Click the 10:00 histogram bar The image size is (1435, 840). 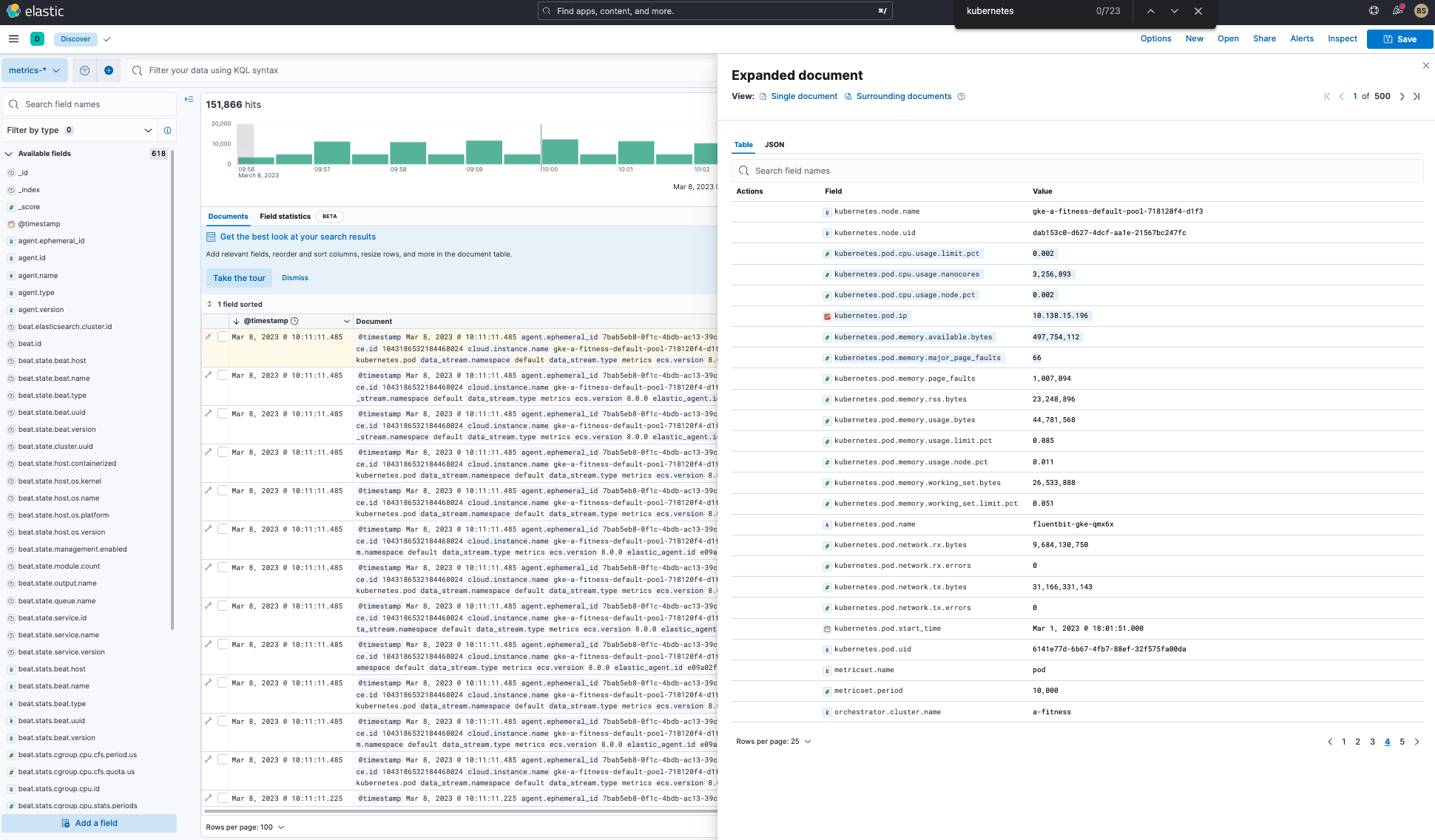[x=560, y=151]
